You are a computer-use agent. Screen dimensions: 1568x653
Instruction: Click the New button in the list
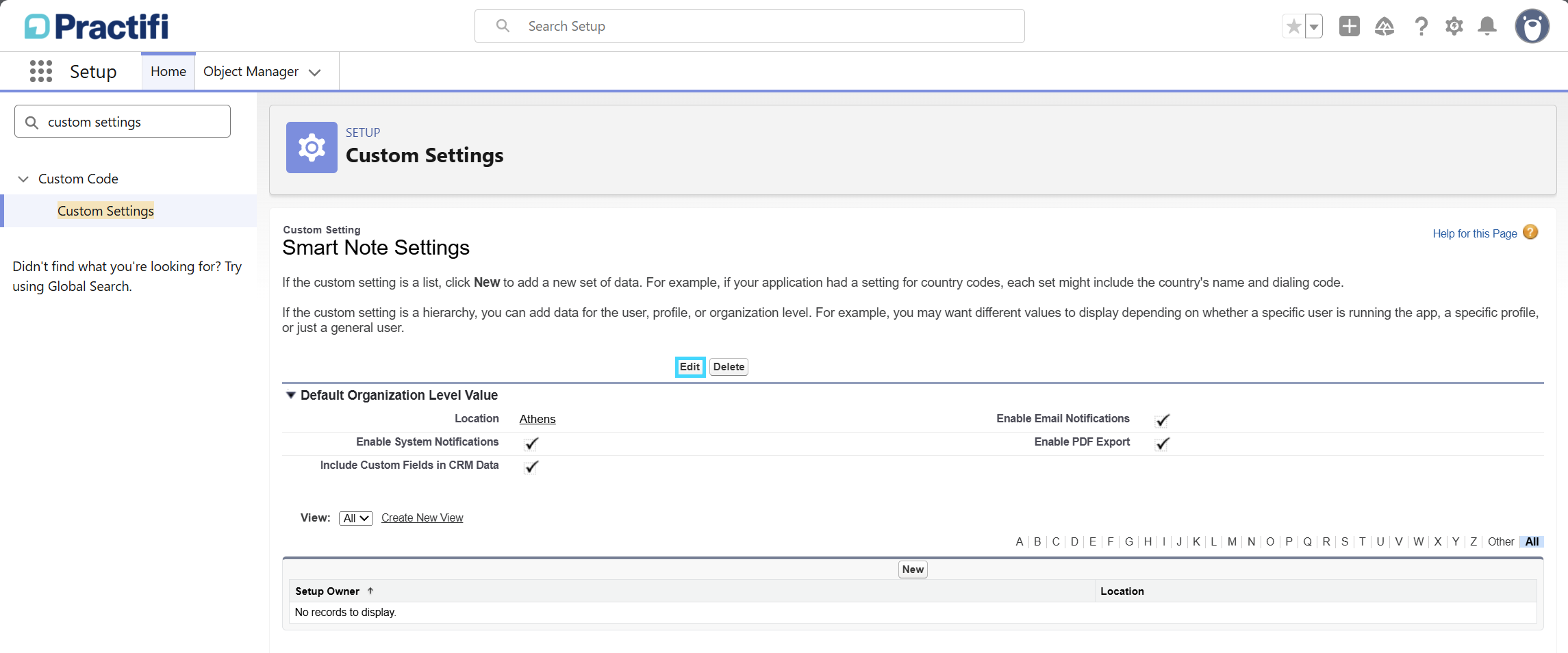click(x=913, y=569)
